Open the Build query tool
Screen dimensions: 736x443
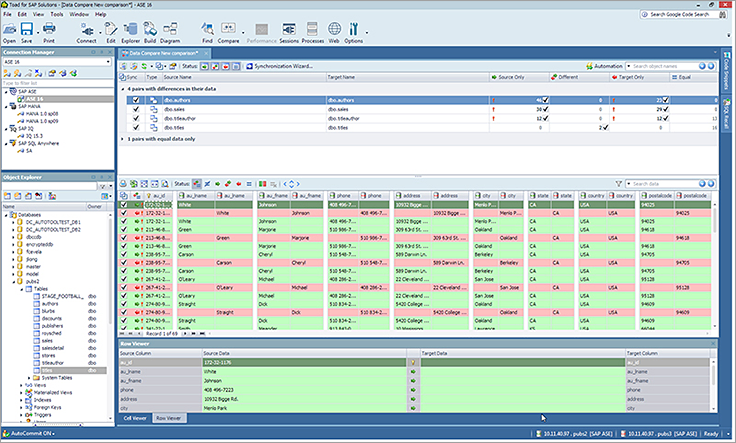pyautogui.click(x=150, y=33)
